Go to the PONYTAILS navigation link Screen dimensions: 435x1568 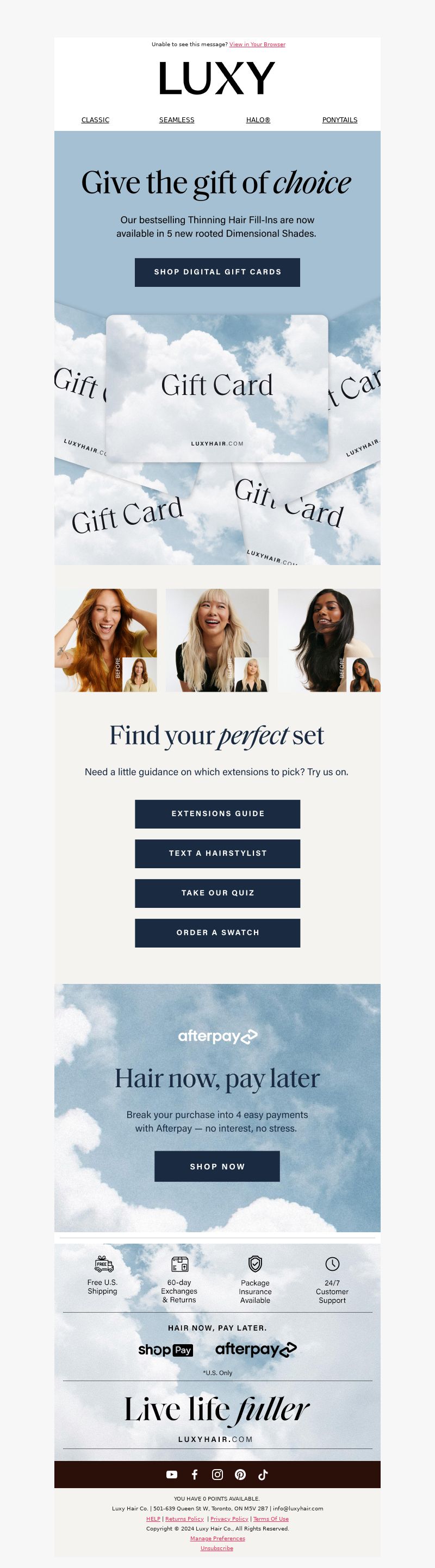(340, 120)
